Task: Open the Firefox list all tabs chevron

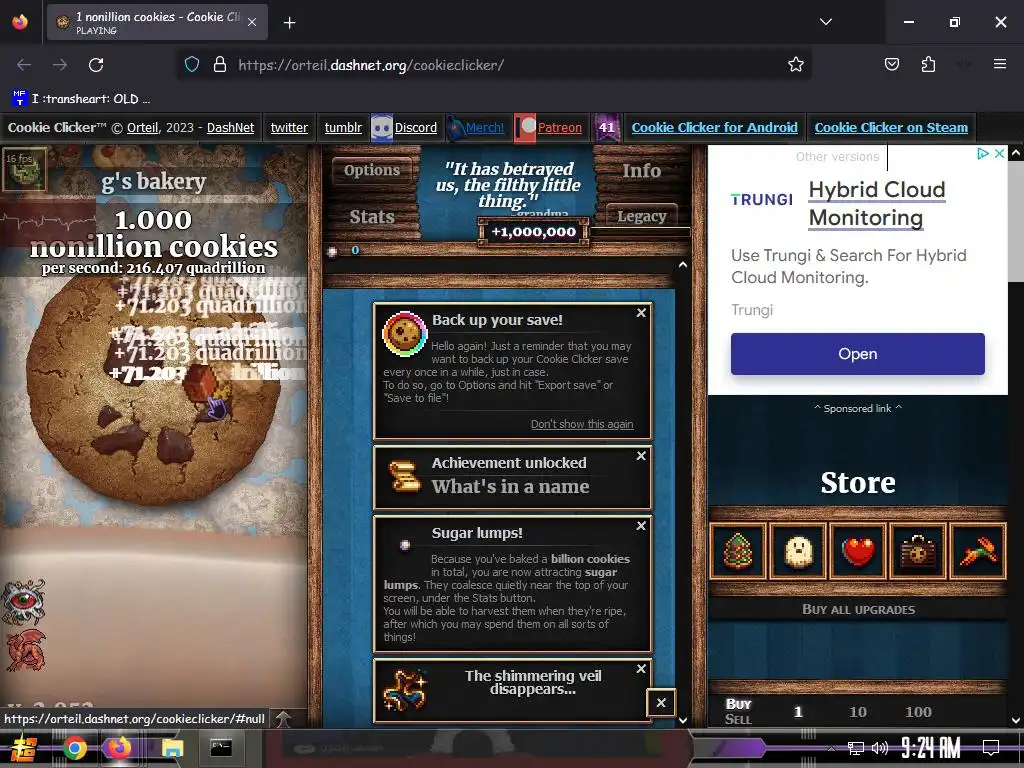Action: point(825,22)
